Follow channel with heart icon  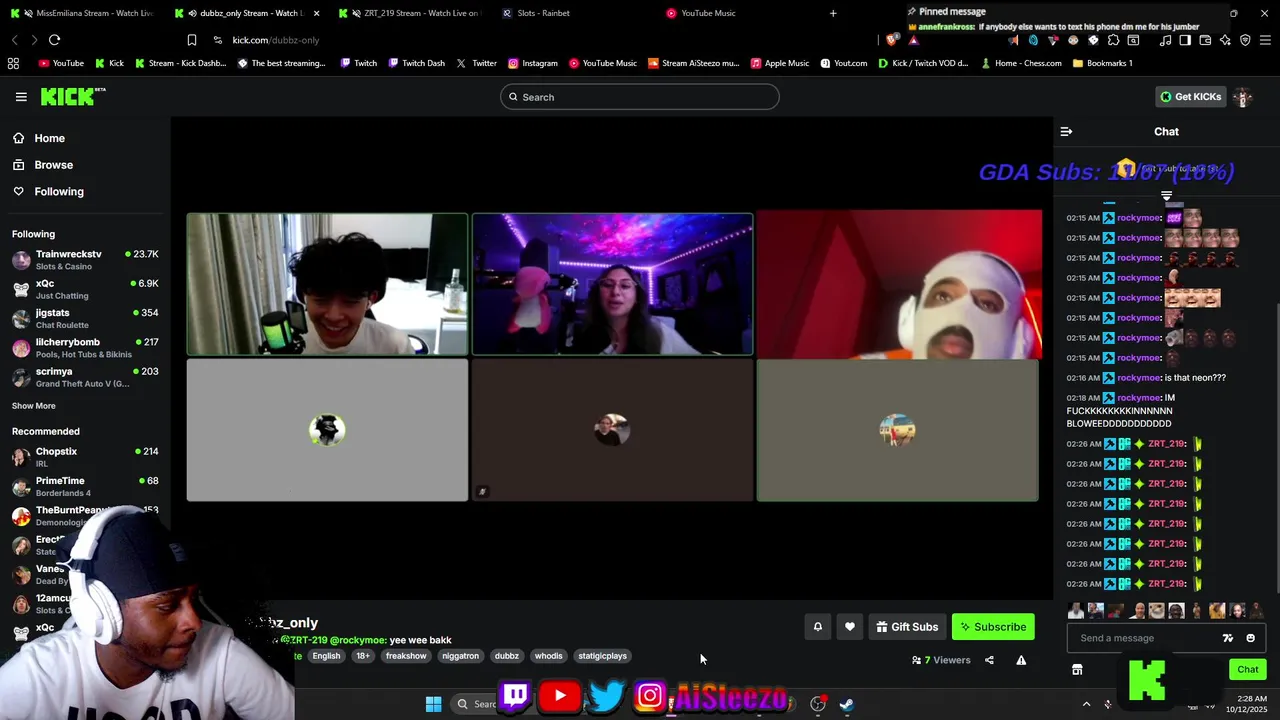tap(849, 627)
